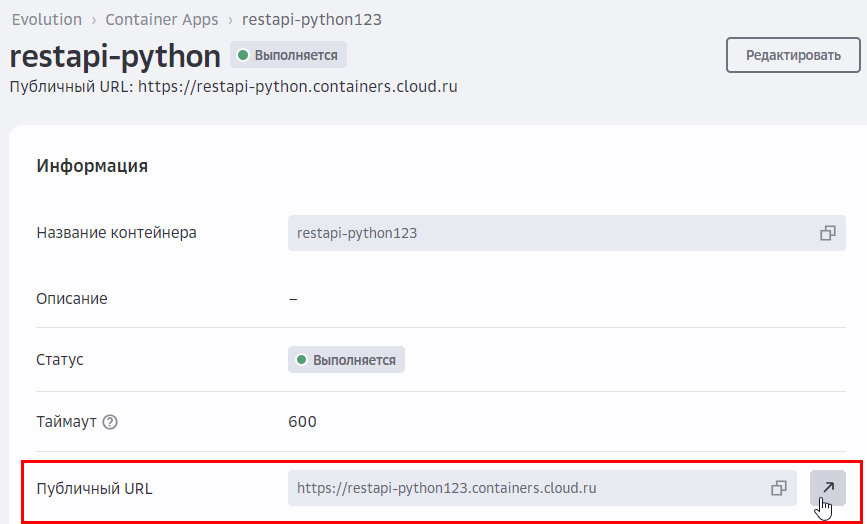Click the Таймаут label text

coord(66,422)
